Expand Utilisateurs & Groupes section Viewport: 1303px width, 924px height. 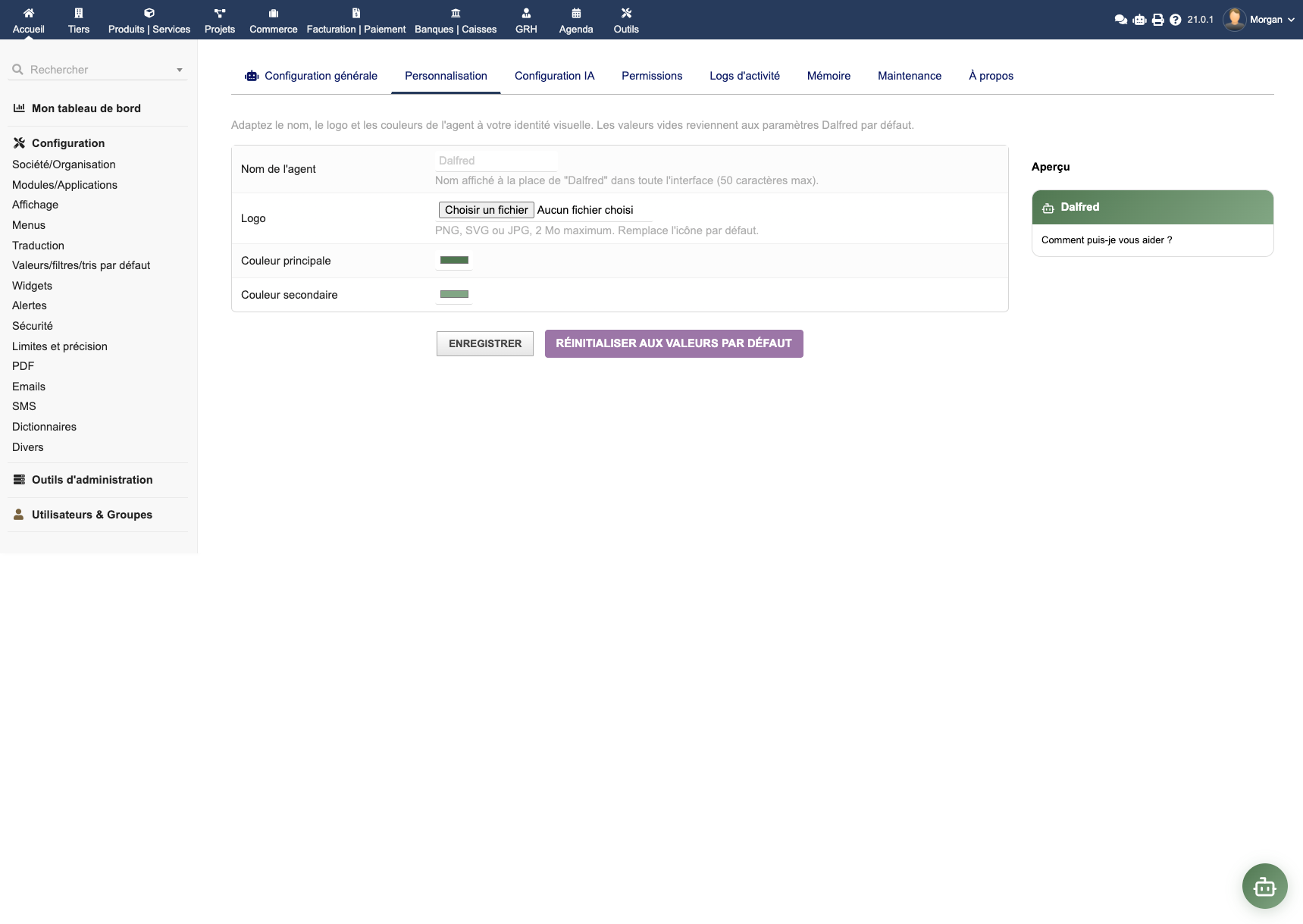tap(92, 515)
